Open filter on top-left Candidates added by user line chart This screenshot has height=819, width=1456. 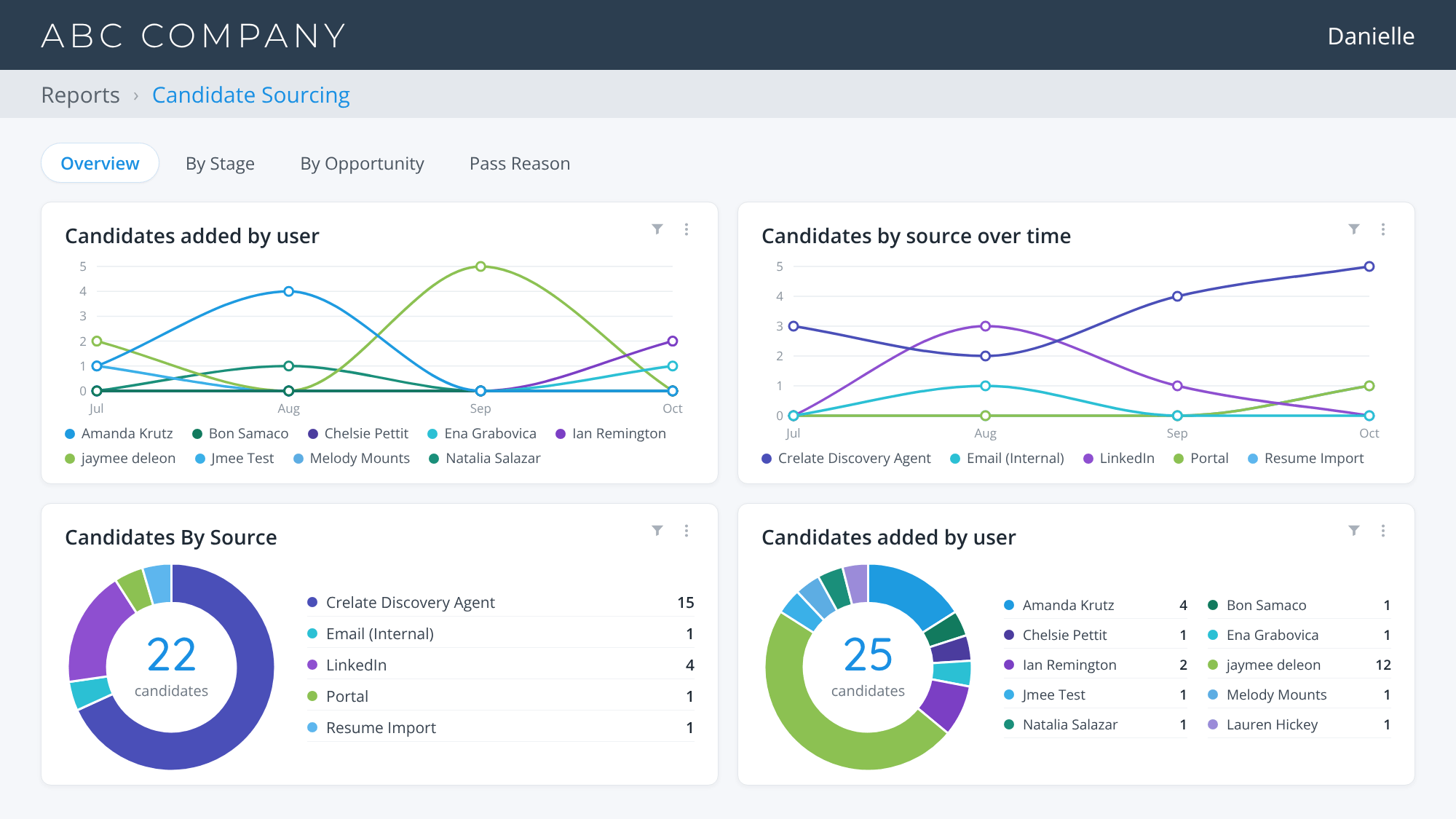click(x=657, y=229)
